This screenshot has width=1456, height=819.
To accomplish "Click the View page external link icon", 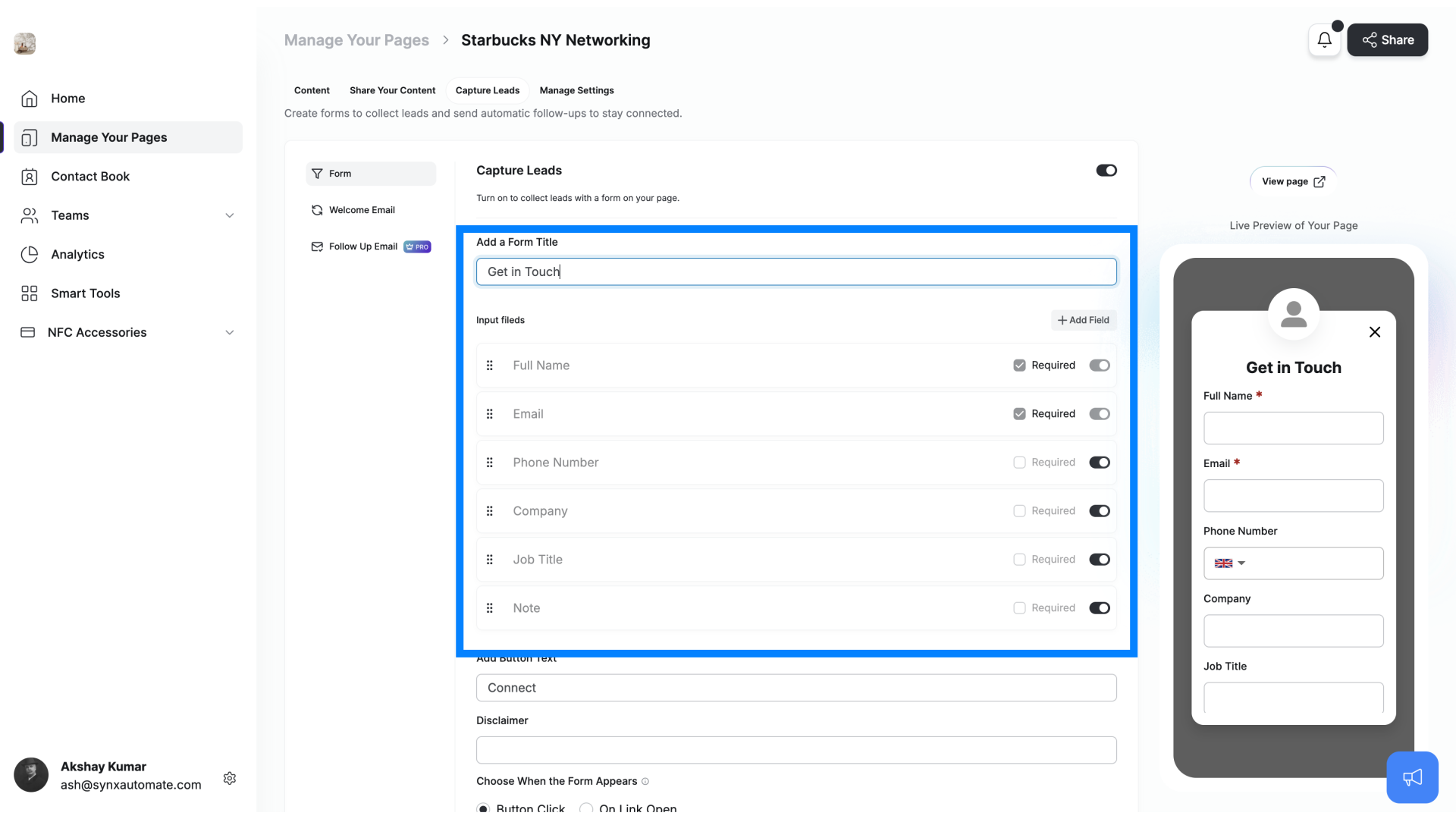I will tap(1320, 181).
